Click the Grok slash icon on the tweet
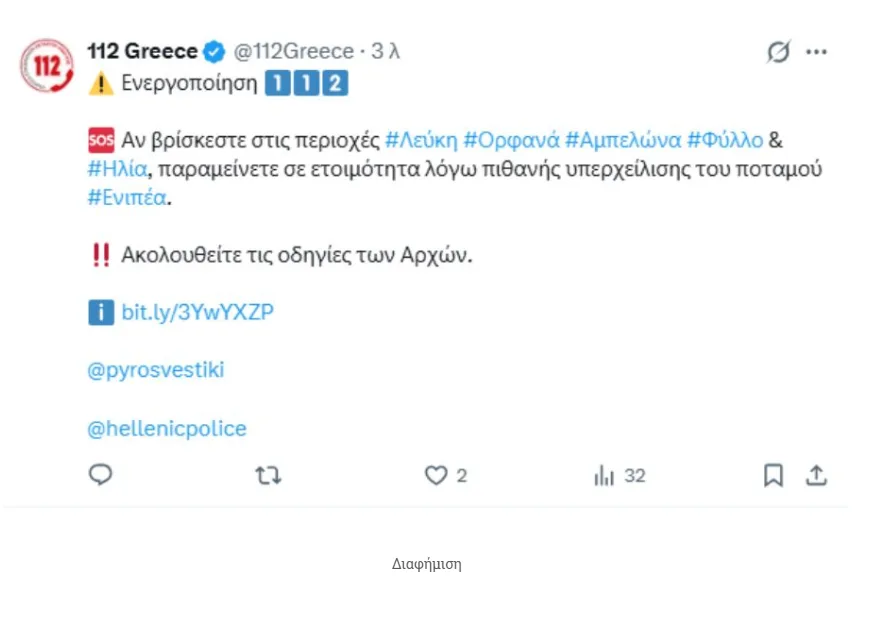 click(x=781, y=51)
